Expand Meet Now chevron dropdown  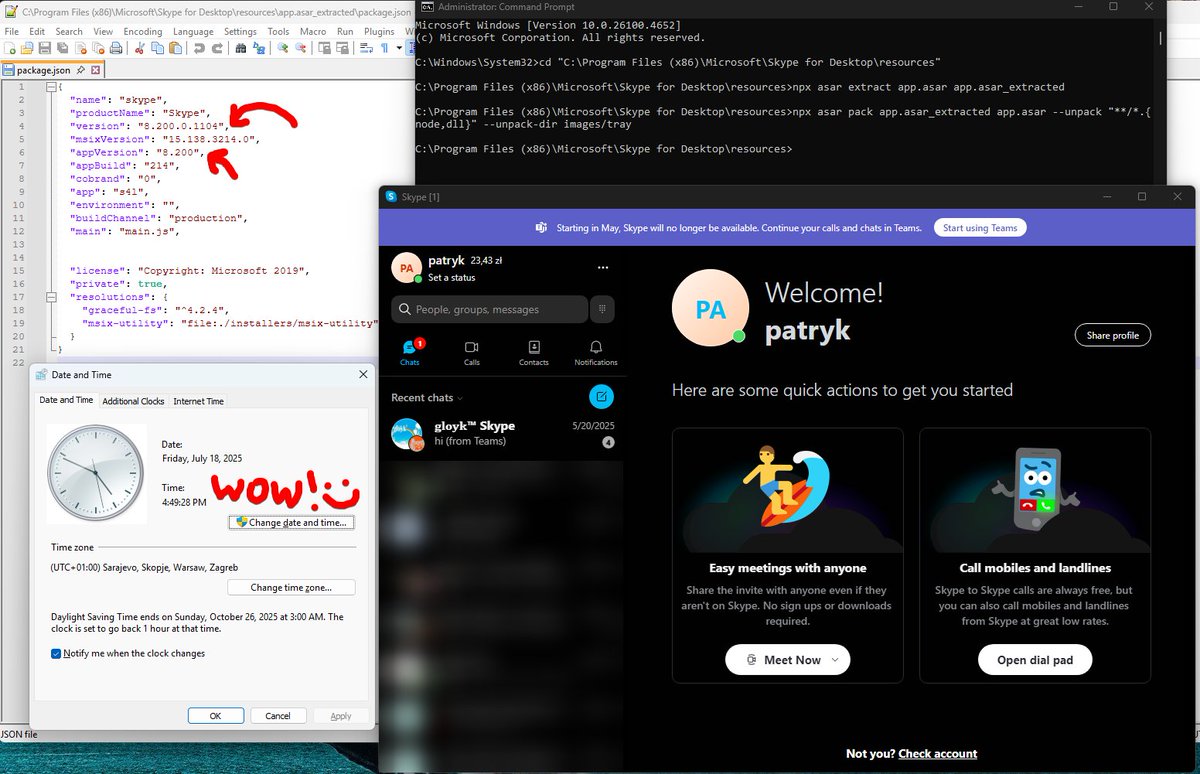click(835, 660)
